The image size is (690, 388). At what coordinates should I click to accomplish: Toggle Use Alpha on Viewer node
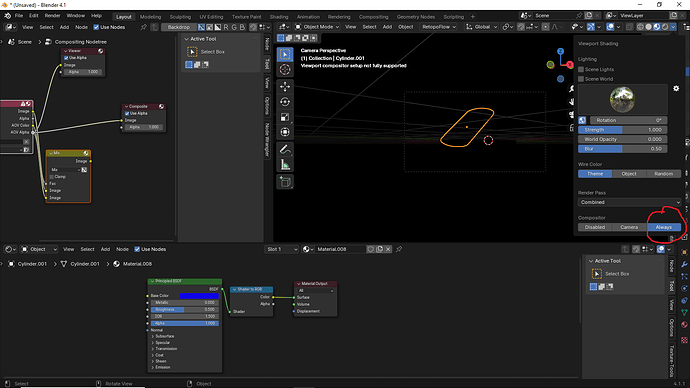pos(66,58)
